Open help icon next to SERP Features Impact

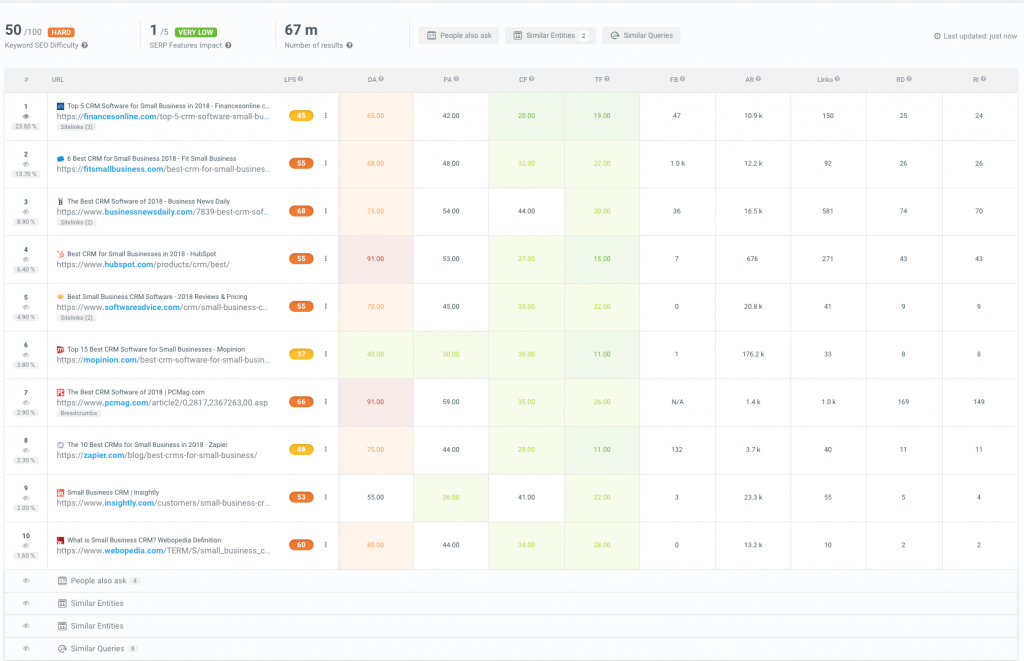[228, 46]
